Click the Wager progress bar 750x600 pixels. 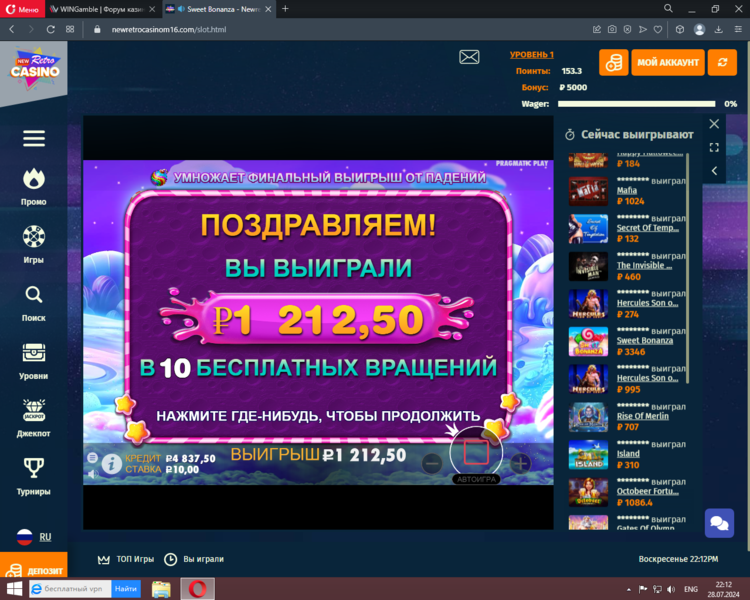637,104
